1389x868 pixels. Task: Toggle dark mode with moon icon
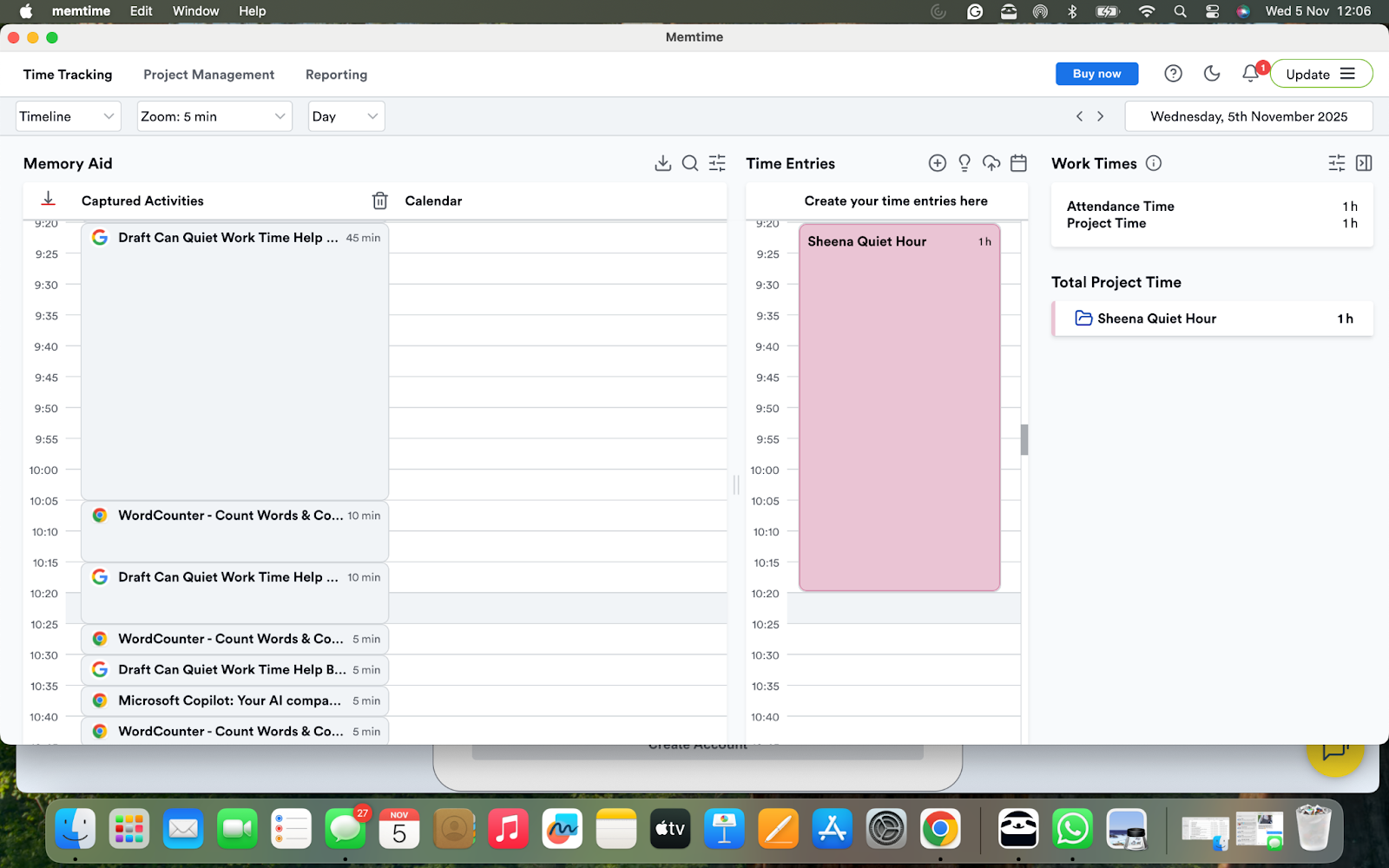point(1211,74)
